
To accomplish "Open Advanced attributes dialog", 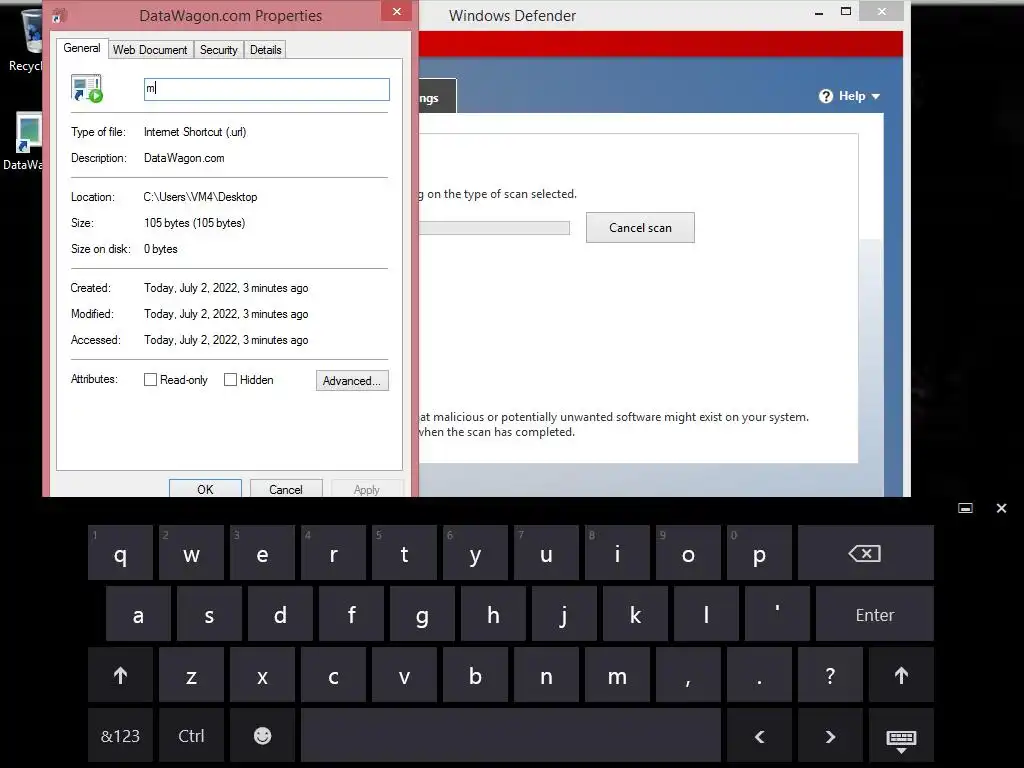I will click(x=352, y=381).
